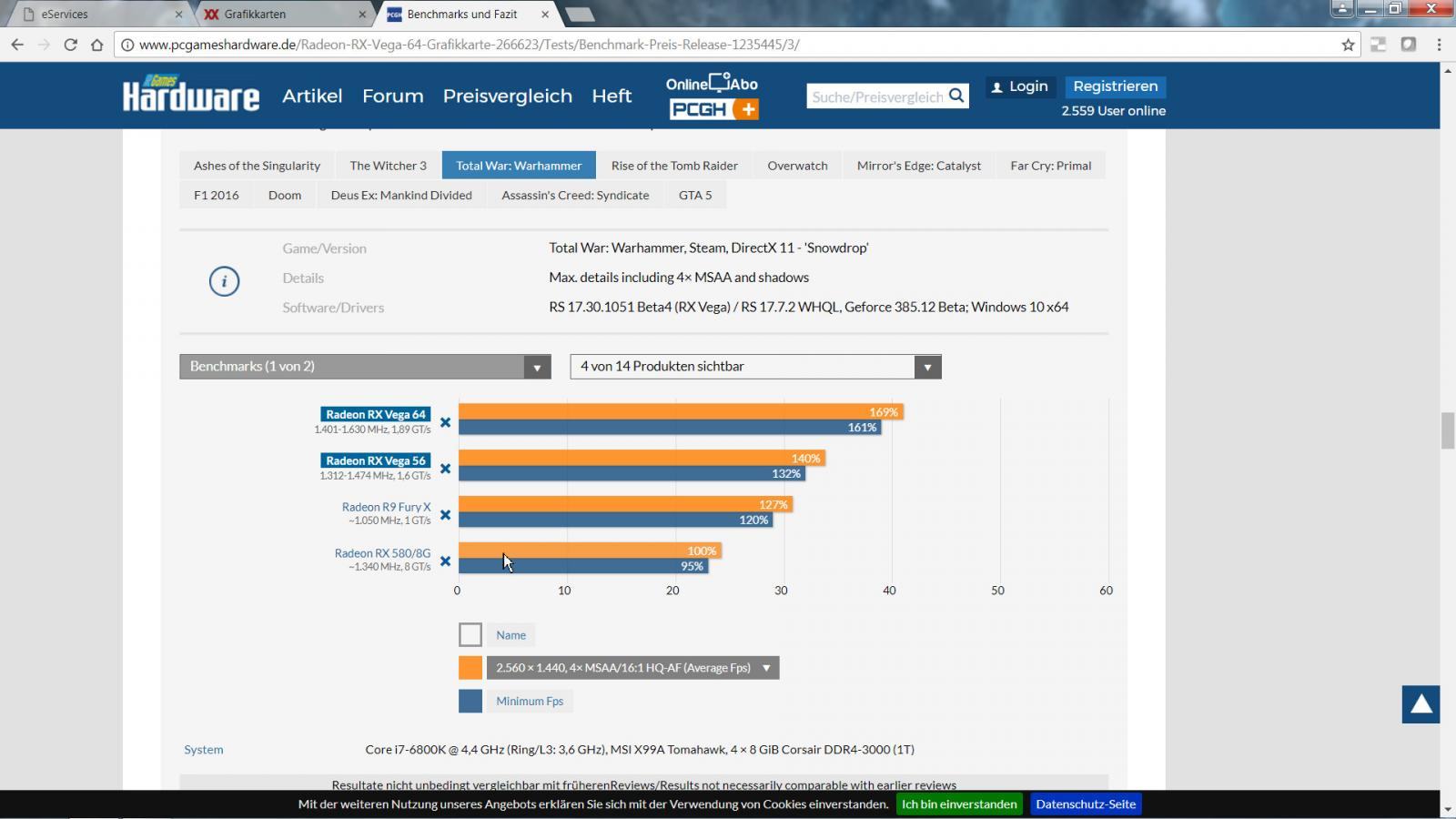Click the Minimum Fps legend label
The image size is (1456, 819).
530,701
